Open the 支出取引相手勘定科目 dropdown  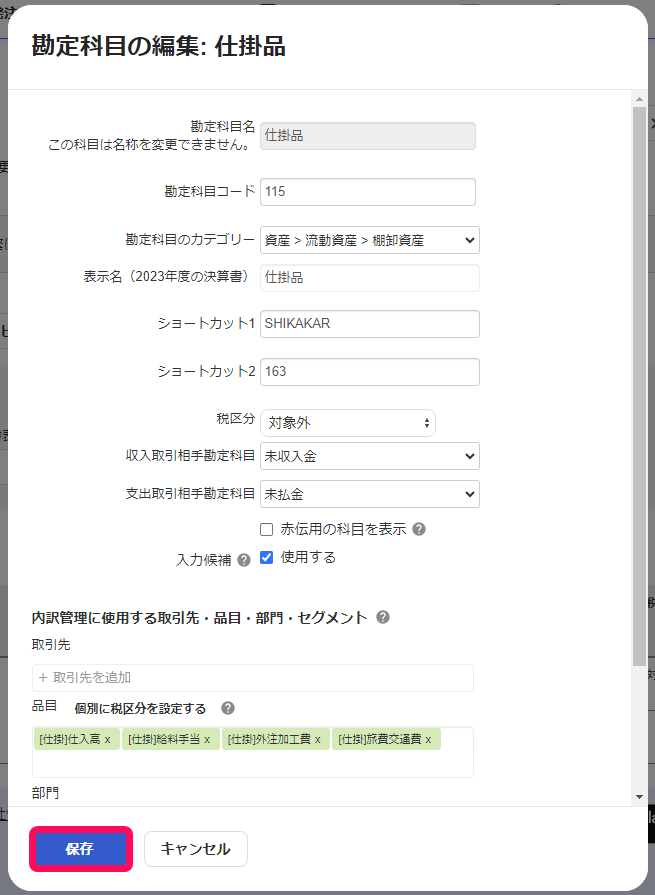click(370, 494)
